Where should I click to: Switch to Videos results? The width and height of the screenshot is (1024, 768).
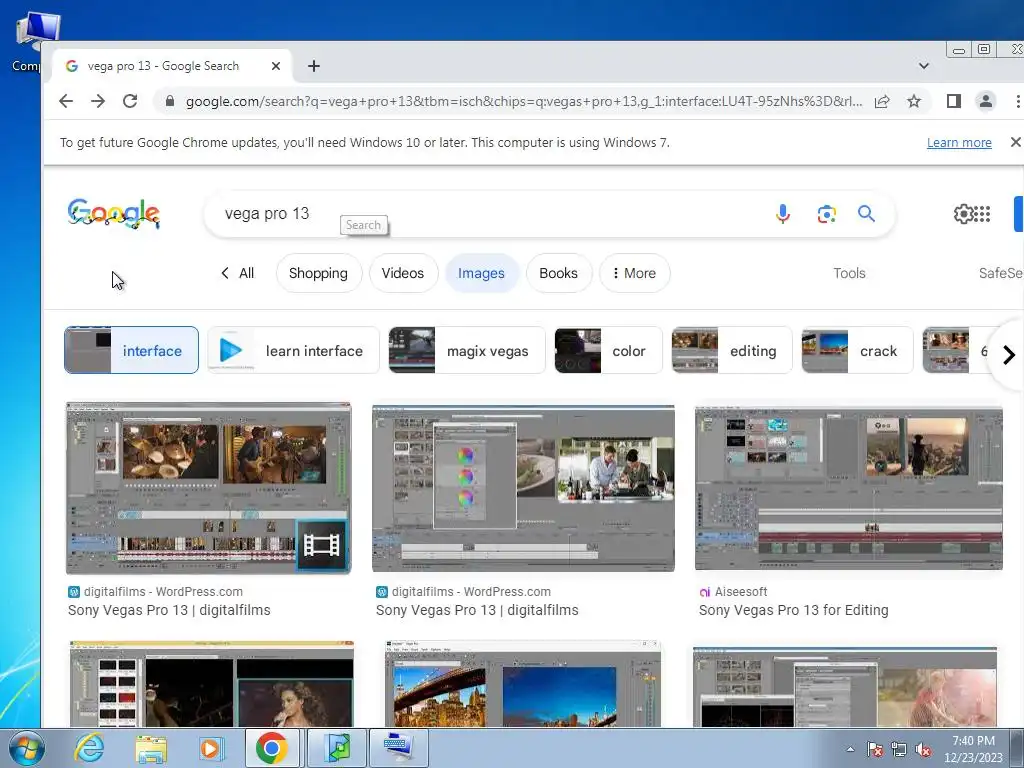403,273
